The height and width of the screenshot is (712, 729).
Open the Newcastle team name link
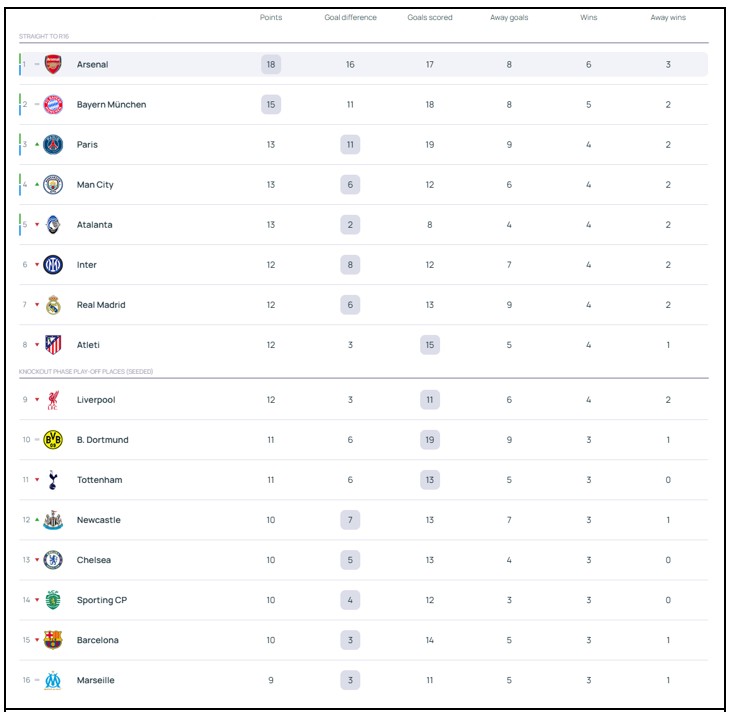pyautogui.click(x=98, y=520)
